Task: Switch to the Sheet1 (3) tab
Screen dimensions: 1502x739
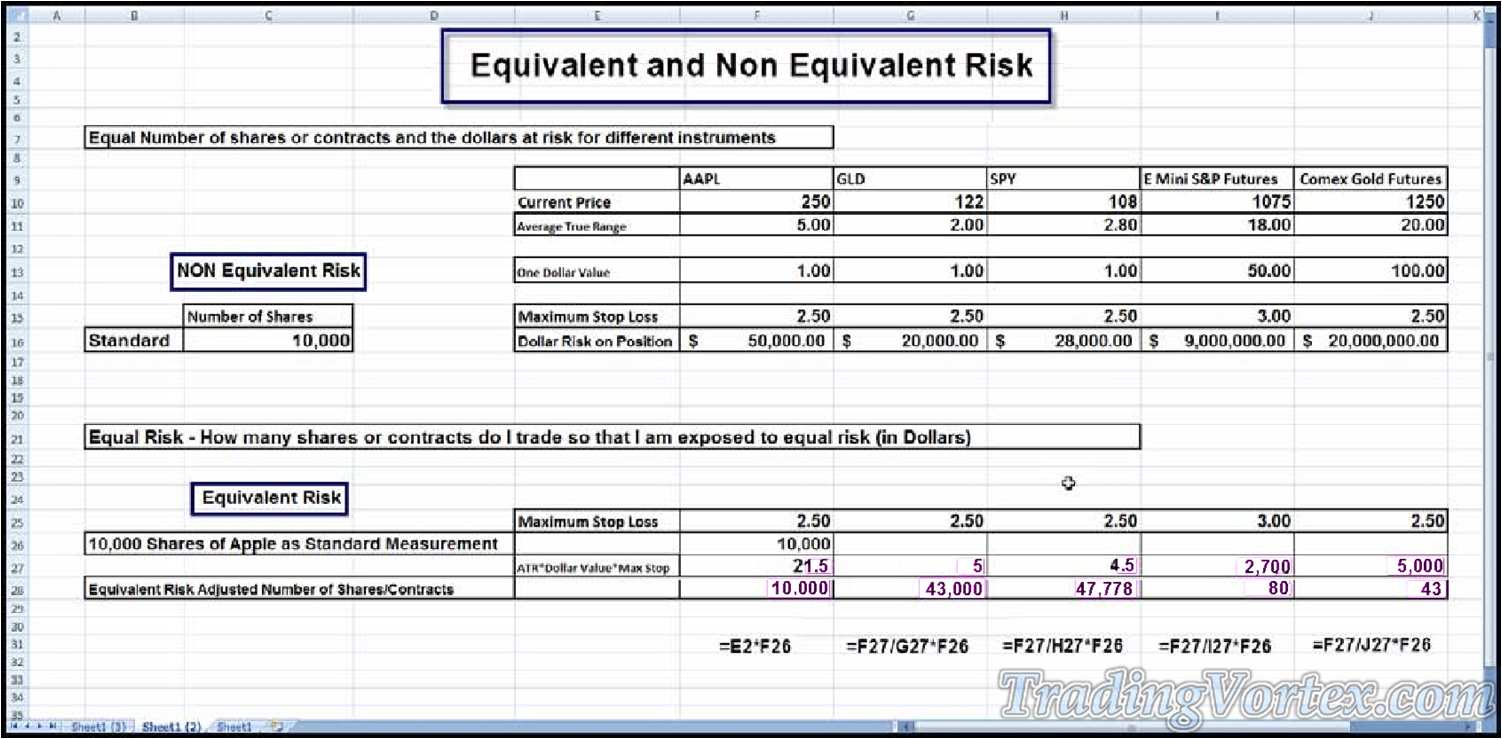Action: 97,728
